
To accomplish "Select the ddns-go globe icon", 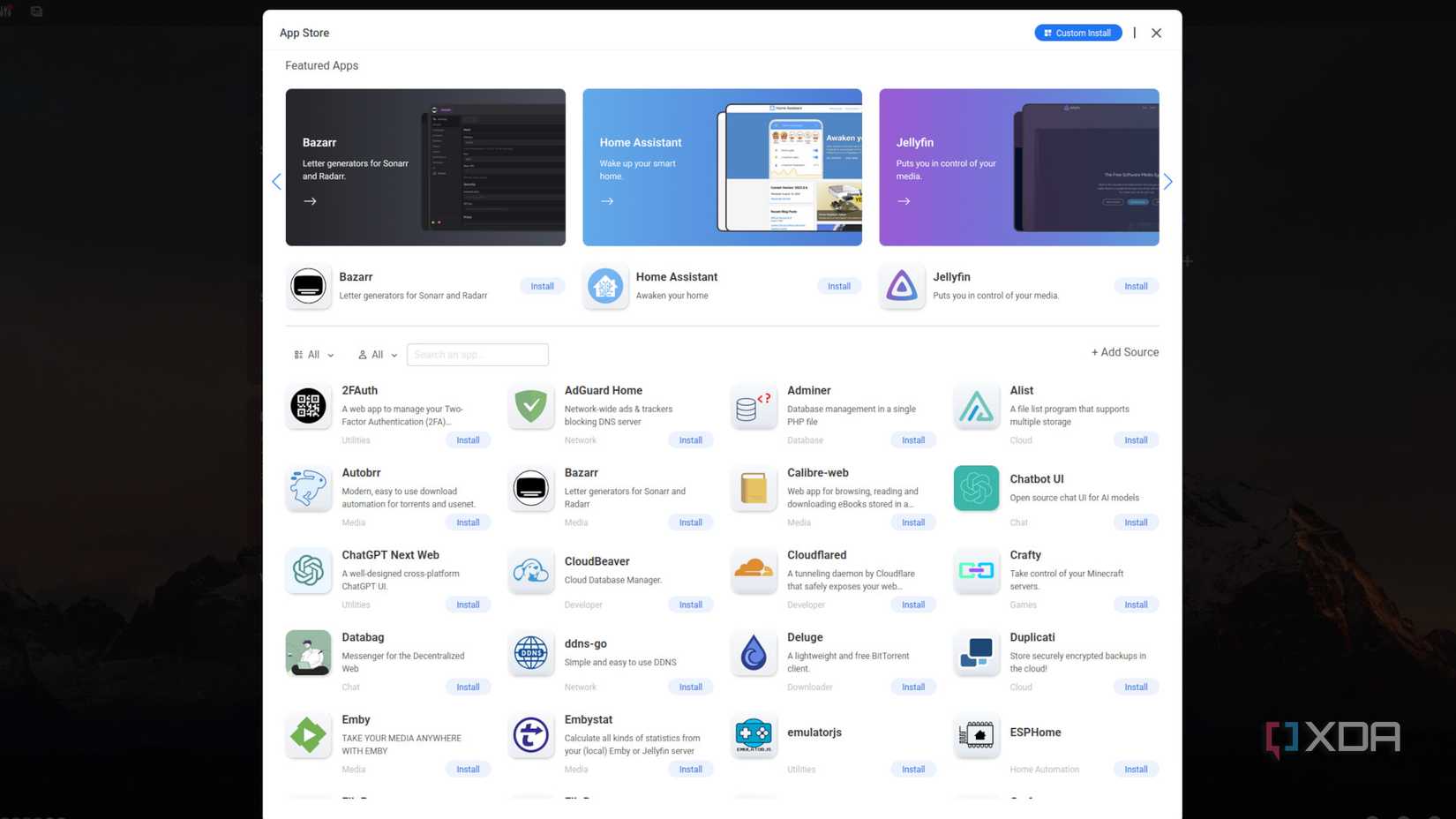I will [x=531, y=652].
